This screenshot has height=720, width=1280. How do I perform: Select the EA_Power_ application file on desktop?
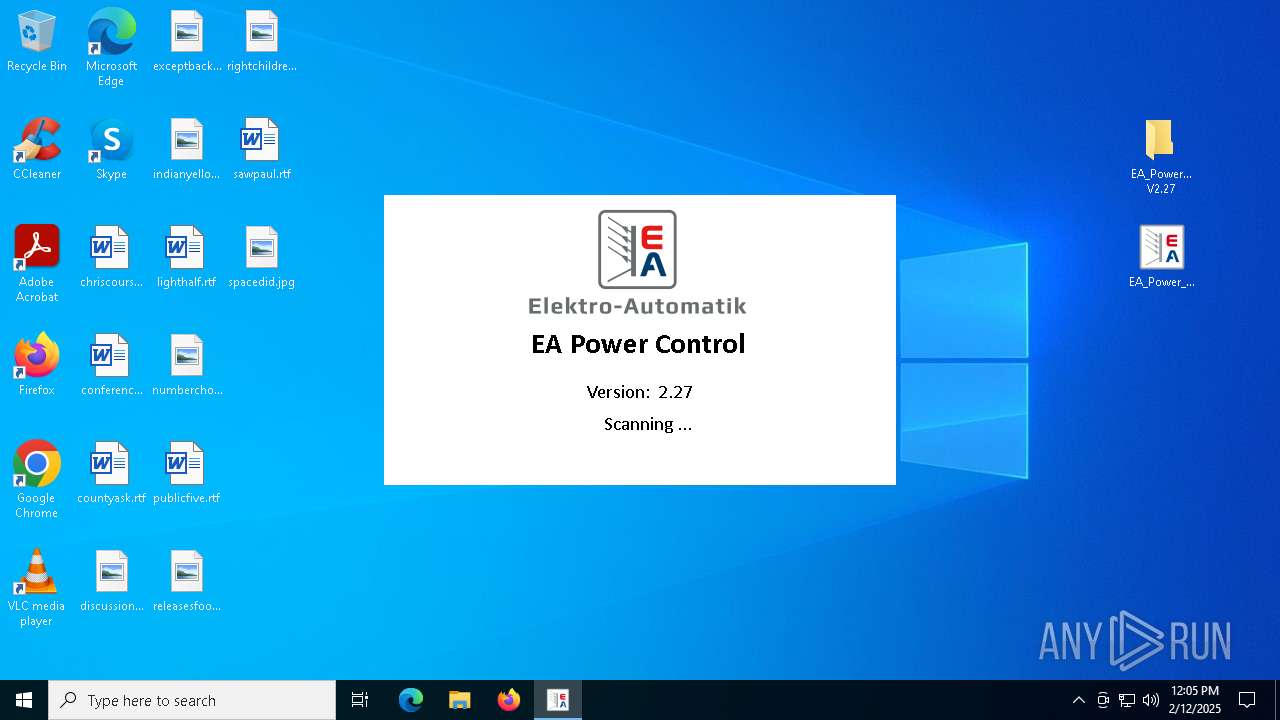pos(1161,258)
